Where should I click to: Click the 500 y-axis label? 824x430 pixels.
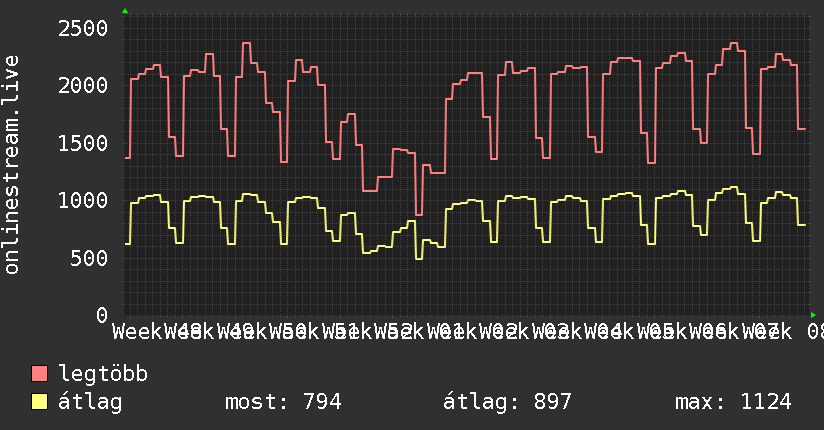coord(89,258)
